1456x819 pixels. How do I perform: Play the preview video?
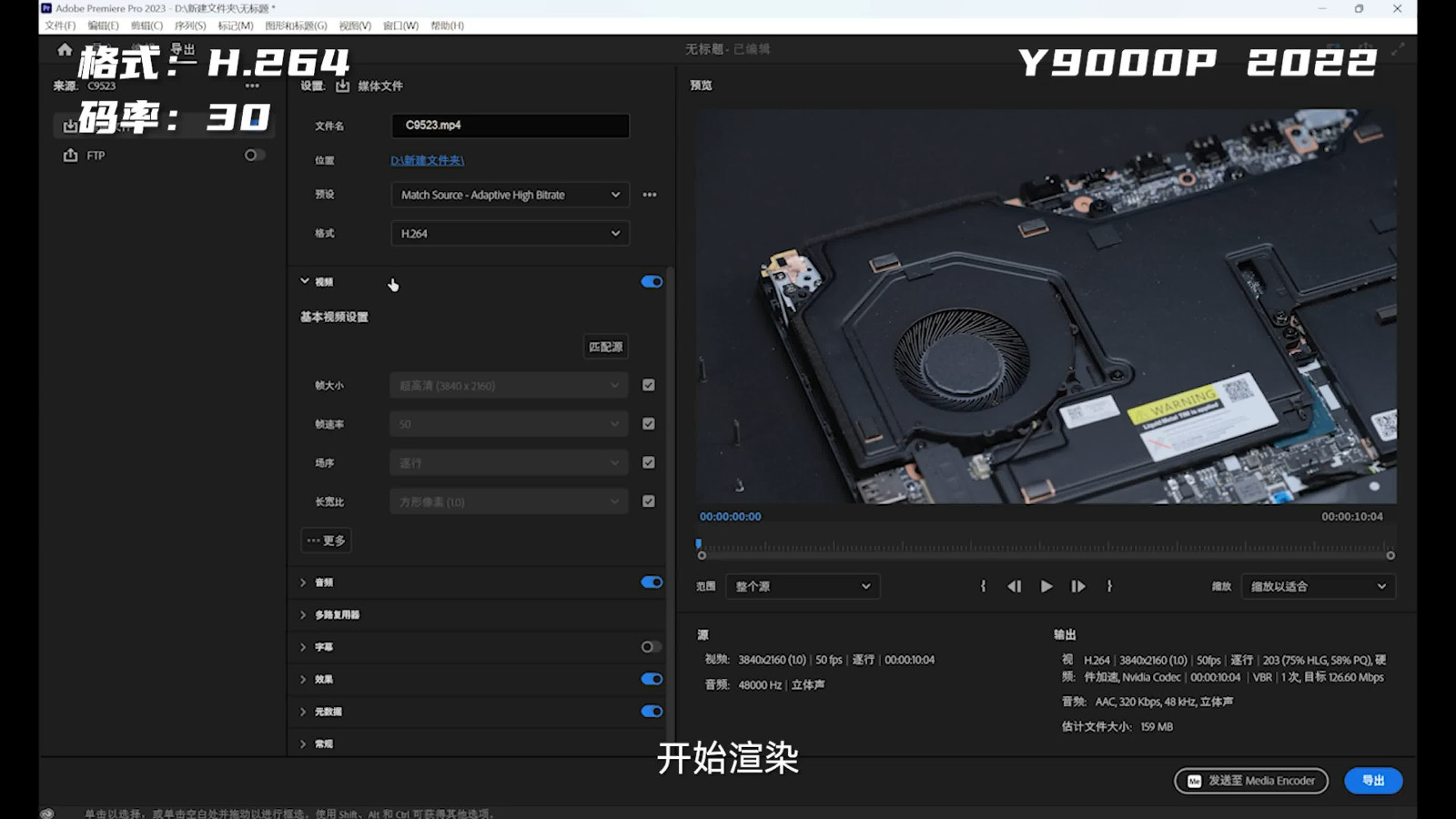pyautogui.click(x=1046, y=587)
